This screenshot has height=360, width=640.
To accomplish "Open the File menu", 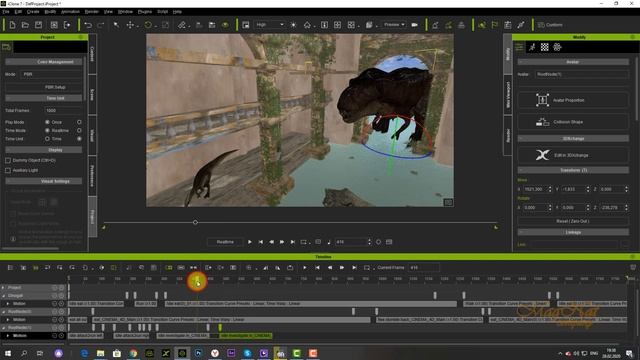I will [x=6, y=12].
